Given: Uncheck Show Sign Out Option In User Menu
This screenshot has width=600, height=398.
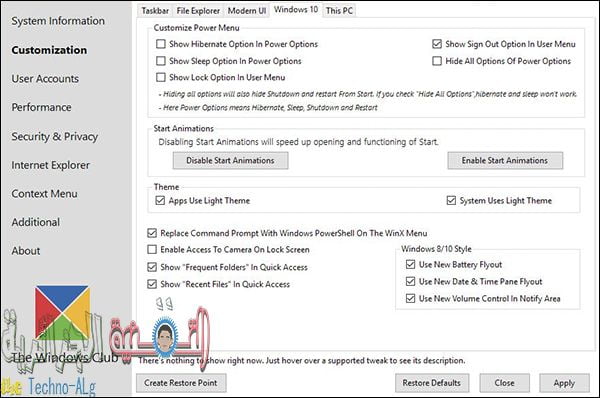Looking at the screenshot, I should pos(437,44).
